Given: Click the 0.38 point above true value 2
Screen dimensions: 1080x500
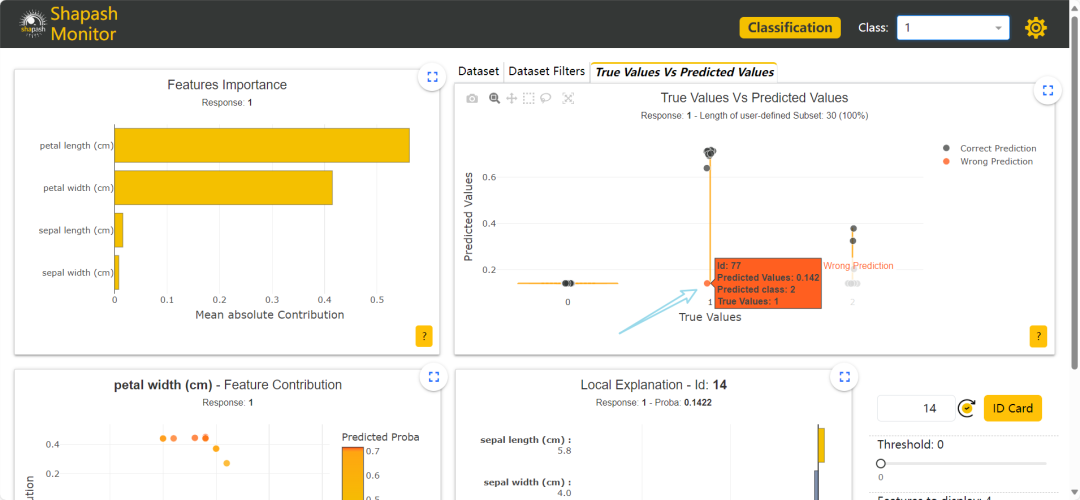Looking at the screenshot, I should click(x=853, y=228).
